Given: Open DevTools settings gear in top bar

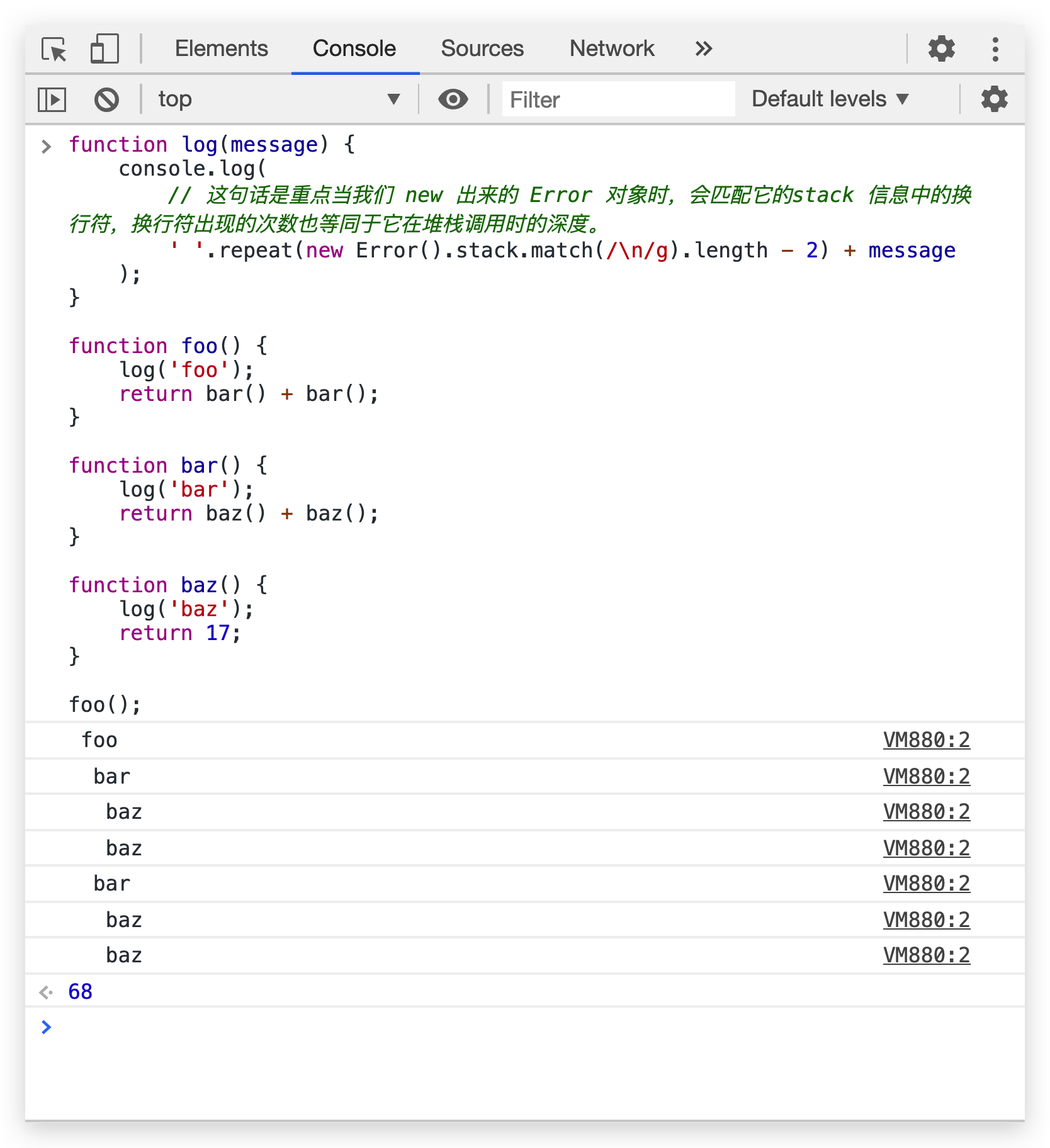Looking at the screenshot, I should [x=941, y=49].
